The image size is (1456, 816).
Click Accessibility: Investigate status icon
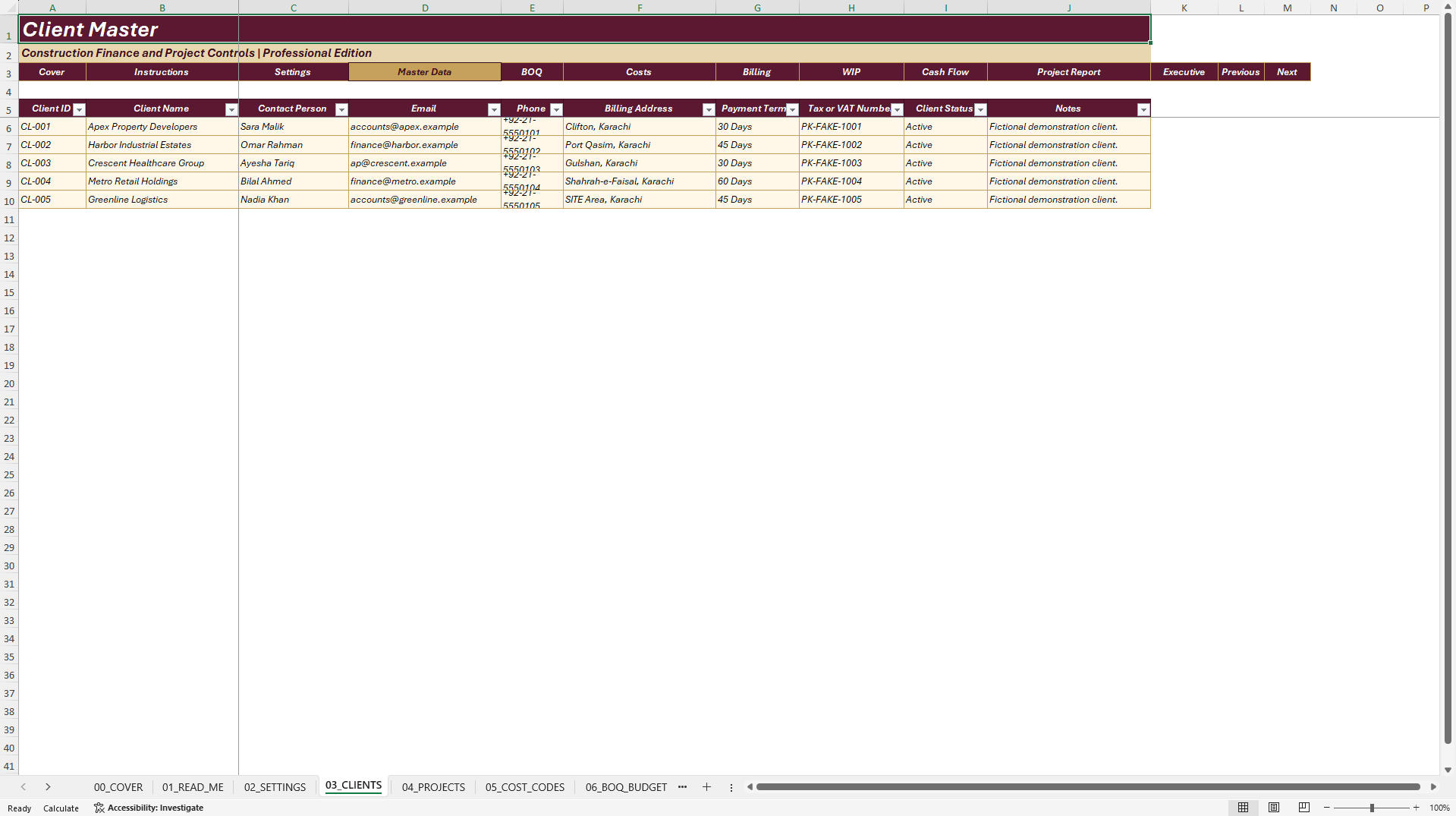click(149, 808)
